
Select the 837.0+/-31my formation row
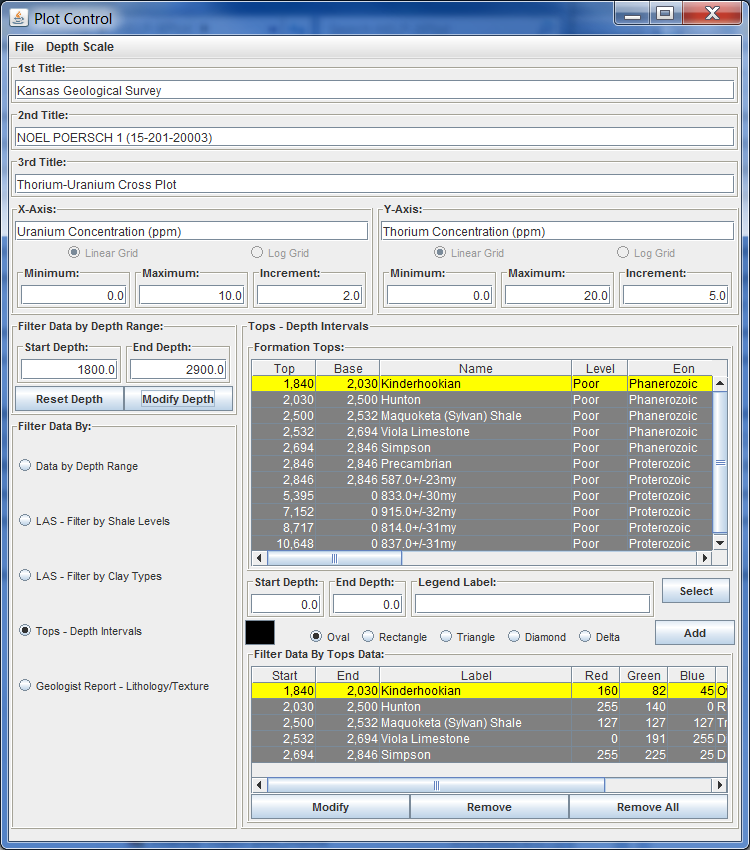point(482,543)
